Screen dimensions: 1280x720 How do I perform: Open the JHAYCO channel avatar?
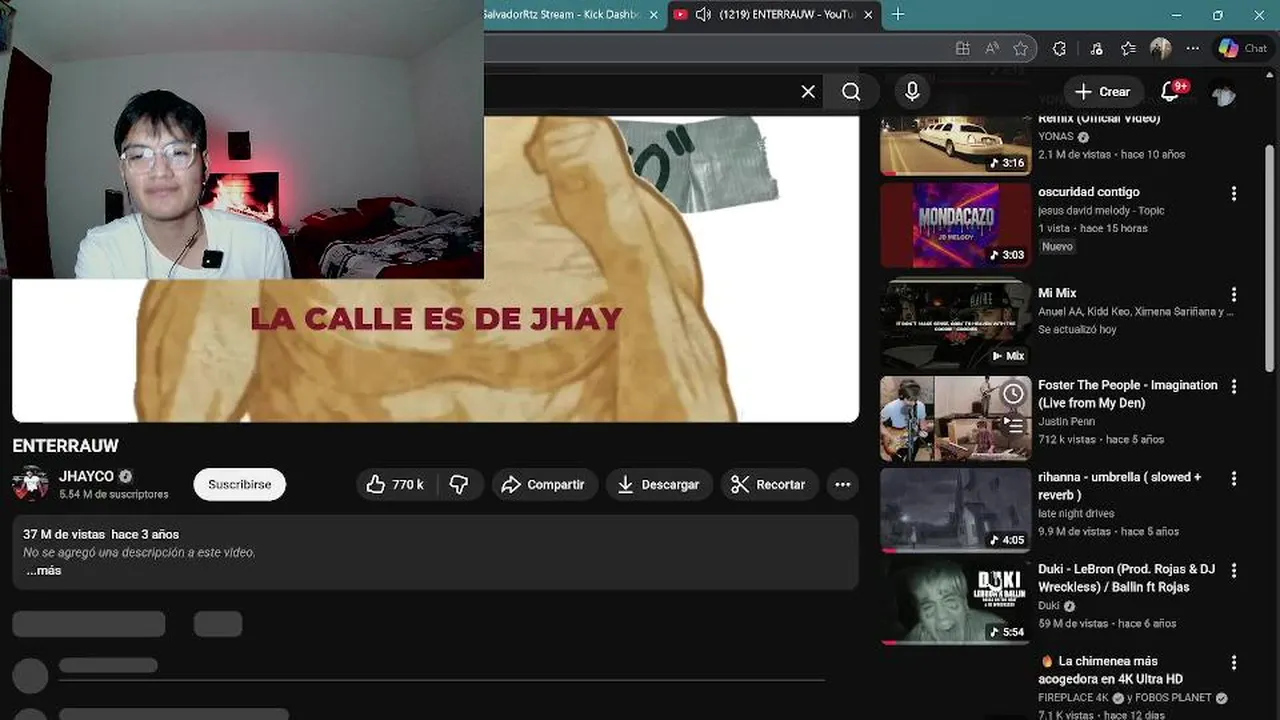pyautogui.click(x=30, y=484)
